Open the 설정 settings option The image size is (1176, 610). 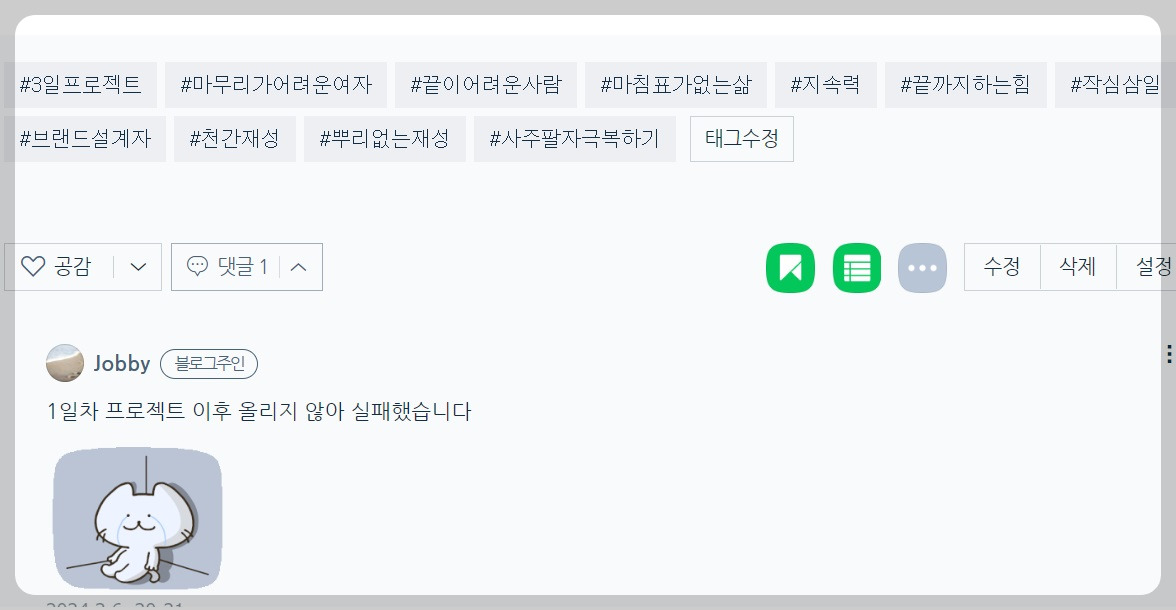tap(1153, 266)
